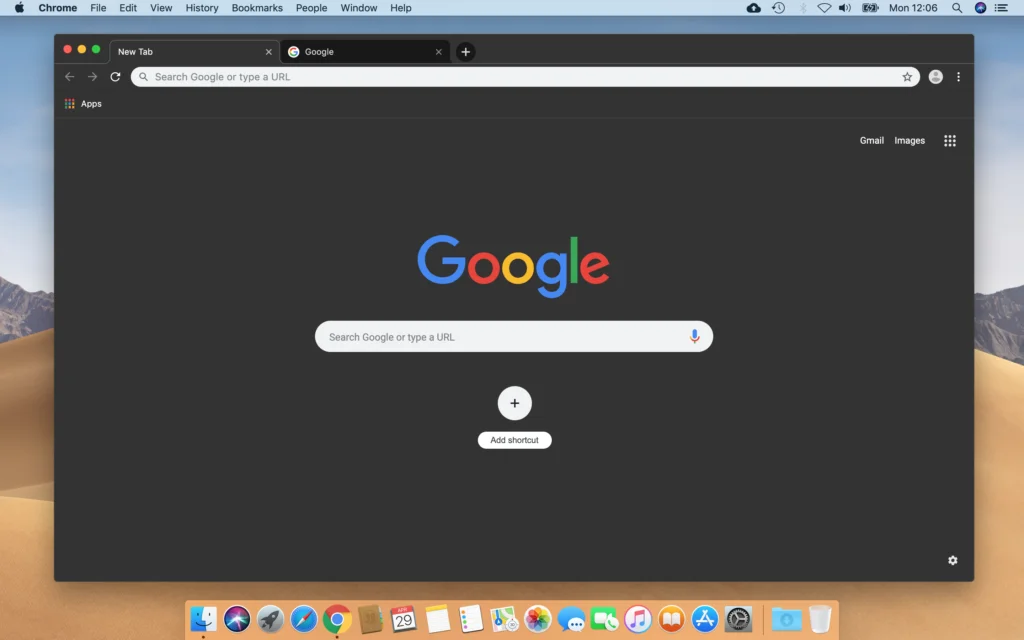
Task: Reload the page with the refresh icon
Action: 116,76
